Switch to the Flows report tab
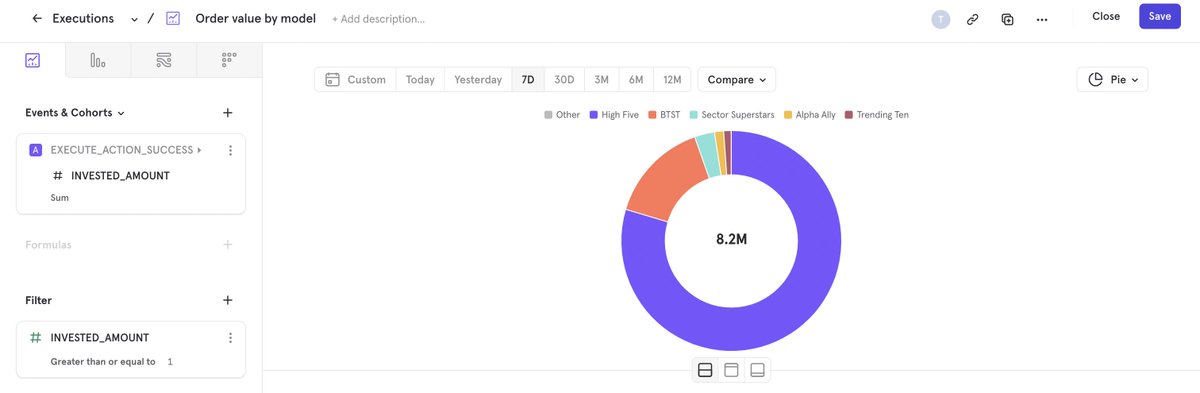1200x393 pixels. [x=163, y=60]
